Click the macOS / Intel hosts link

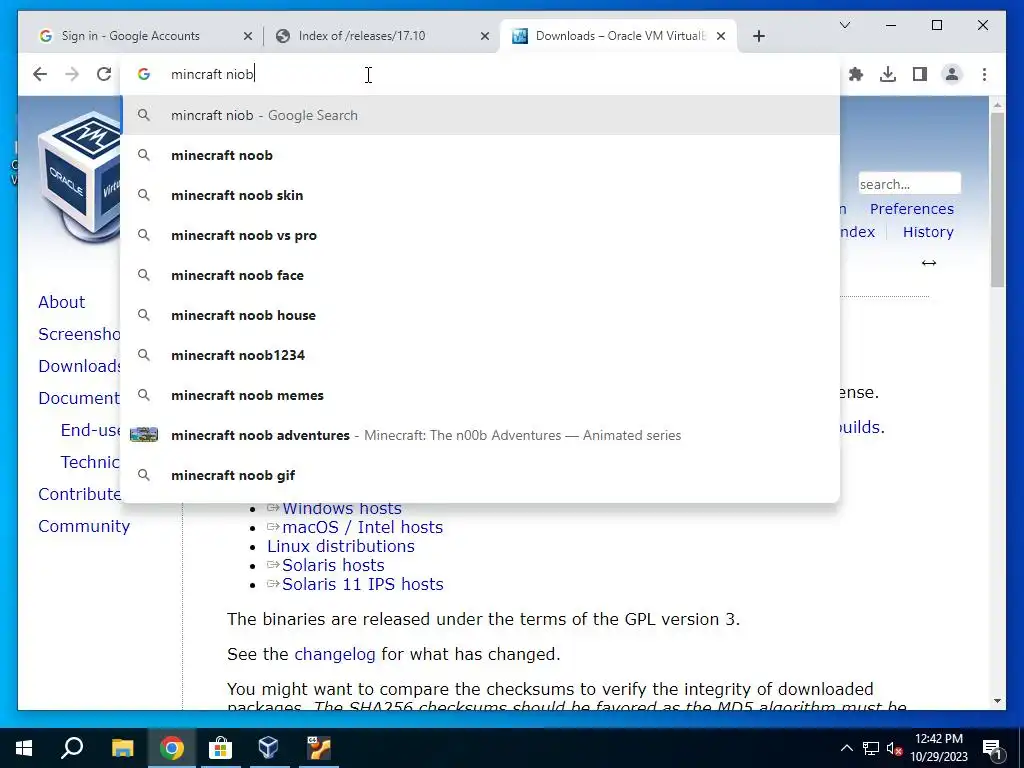362,527
